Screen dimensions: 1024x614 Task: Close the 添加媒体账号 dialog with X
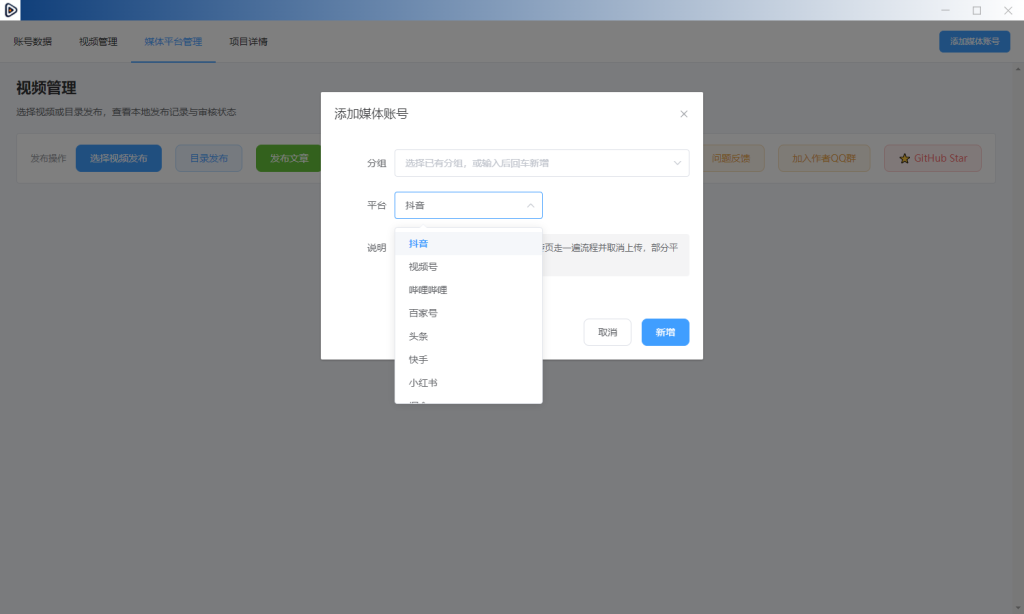click(684, 114)
